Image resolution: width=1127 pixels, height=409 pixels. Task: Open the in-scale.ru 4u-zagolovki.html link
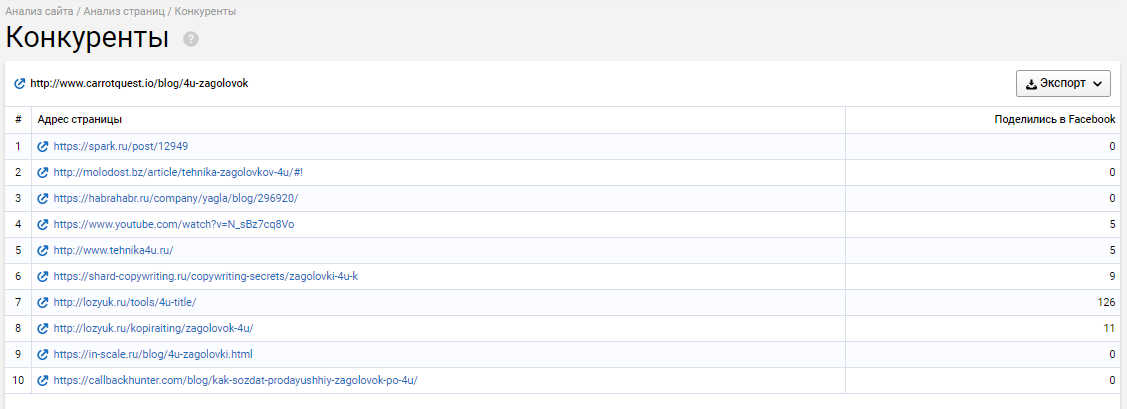[153, 354]
